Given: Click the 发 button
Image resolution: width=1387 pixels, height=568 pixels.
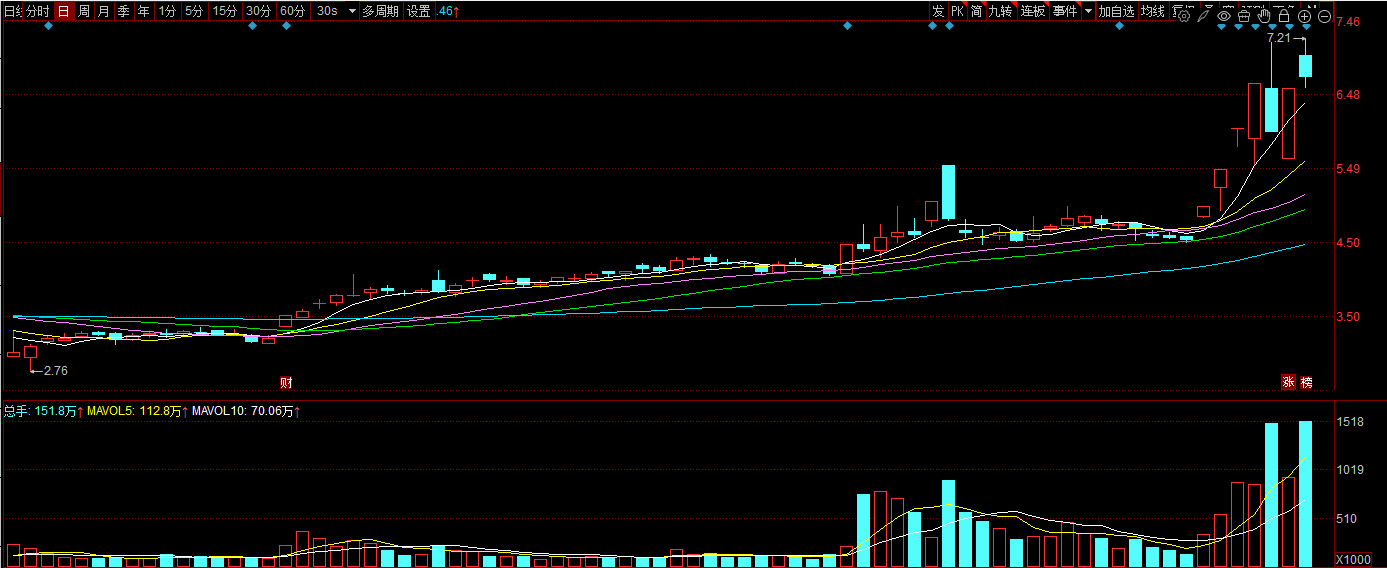Looking at the screenshot, I should pyautogui.click(x=938, y=11).
